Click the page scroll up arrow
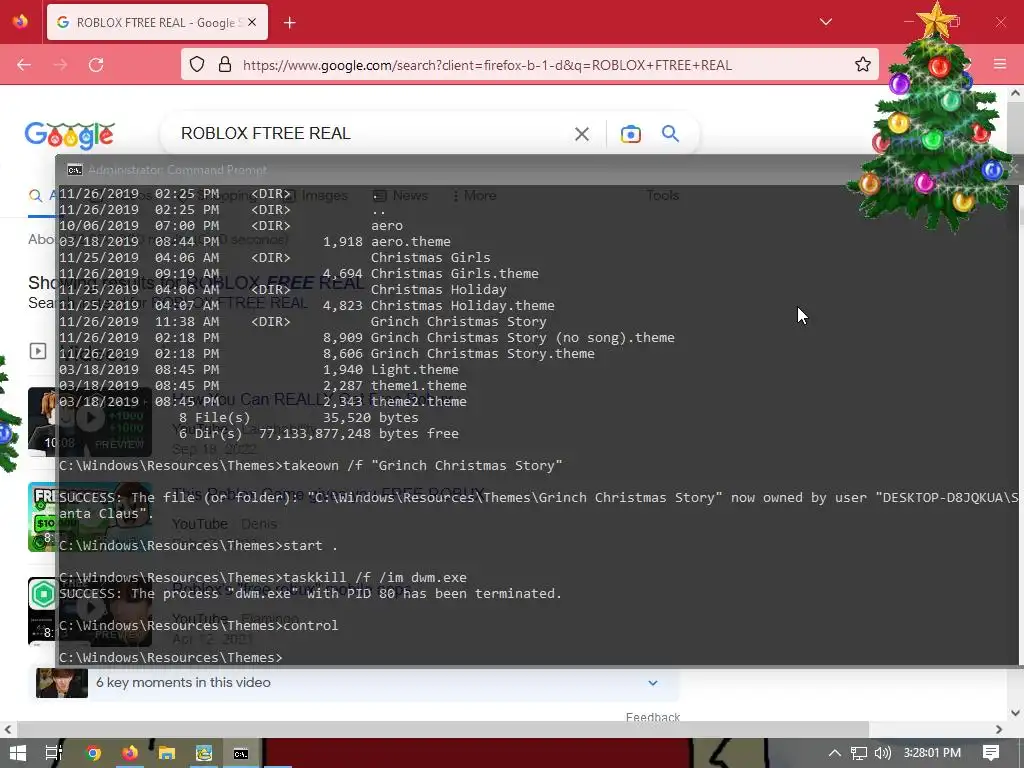 click(x=1016, y=93)
